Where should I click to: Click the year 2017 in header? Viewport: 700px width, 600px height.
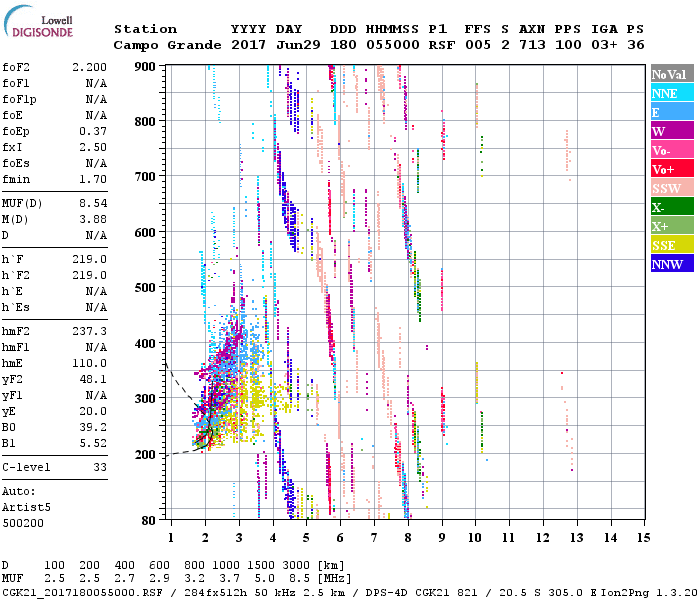click(x=248, y=45)
